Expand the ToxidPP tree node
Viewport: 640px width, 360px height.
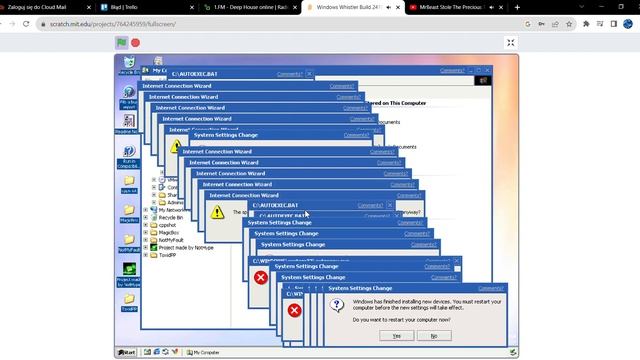(146, 255)
